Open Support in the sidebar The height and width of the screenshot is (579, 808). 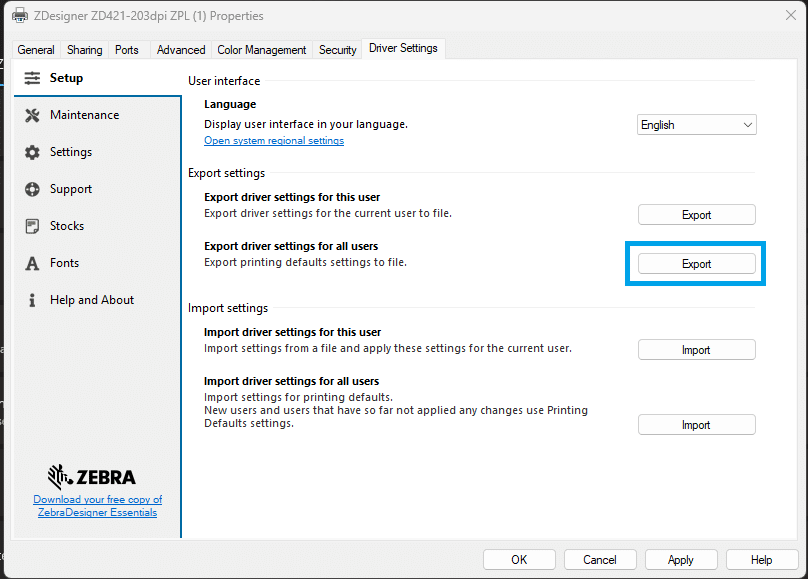(97, 190)
